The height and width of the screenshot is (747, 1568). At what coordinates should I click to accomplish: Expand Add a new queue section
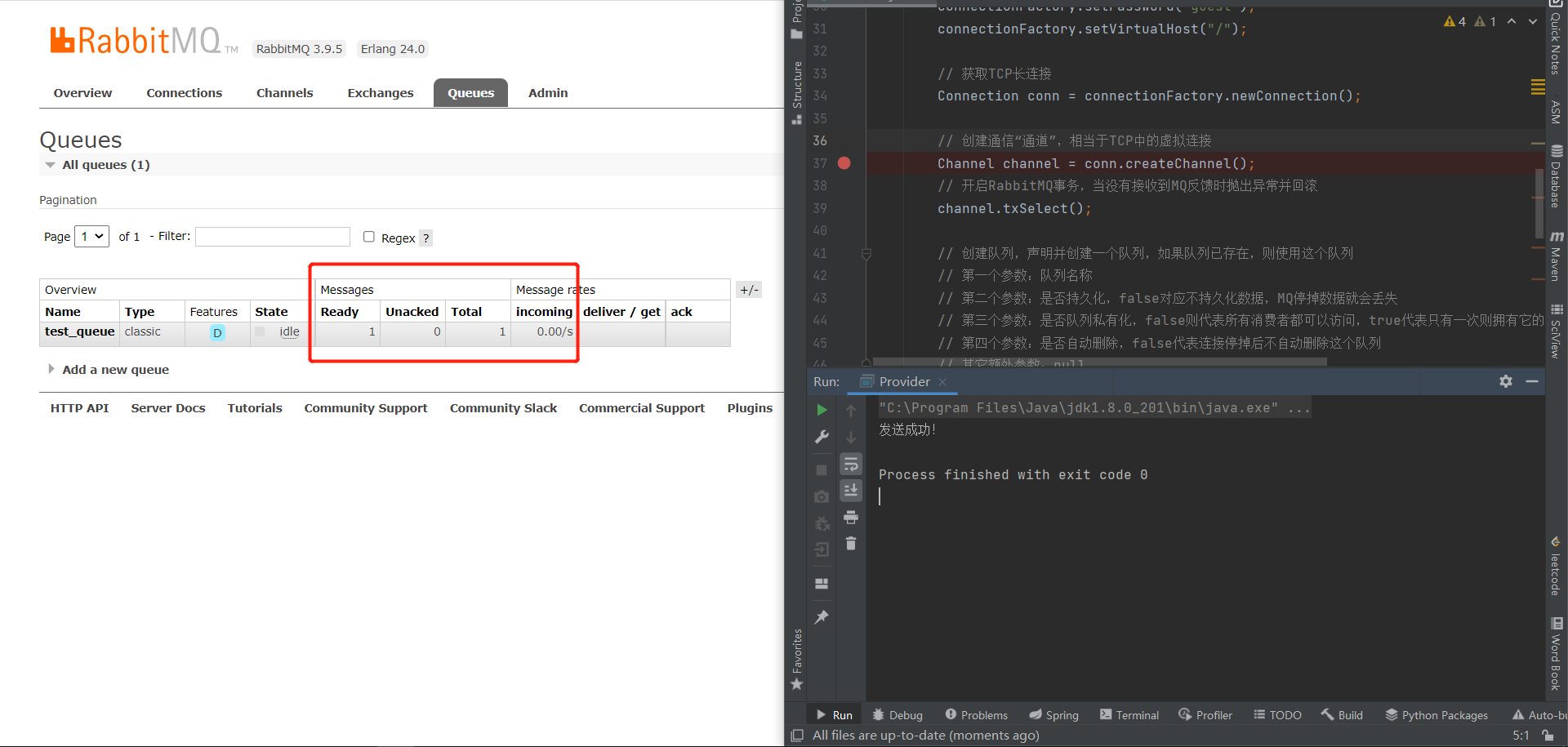tap(109, 369)
